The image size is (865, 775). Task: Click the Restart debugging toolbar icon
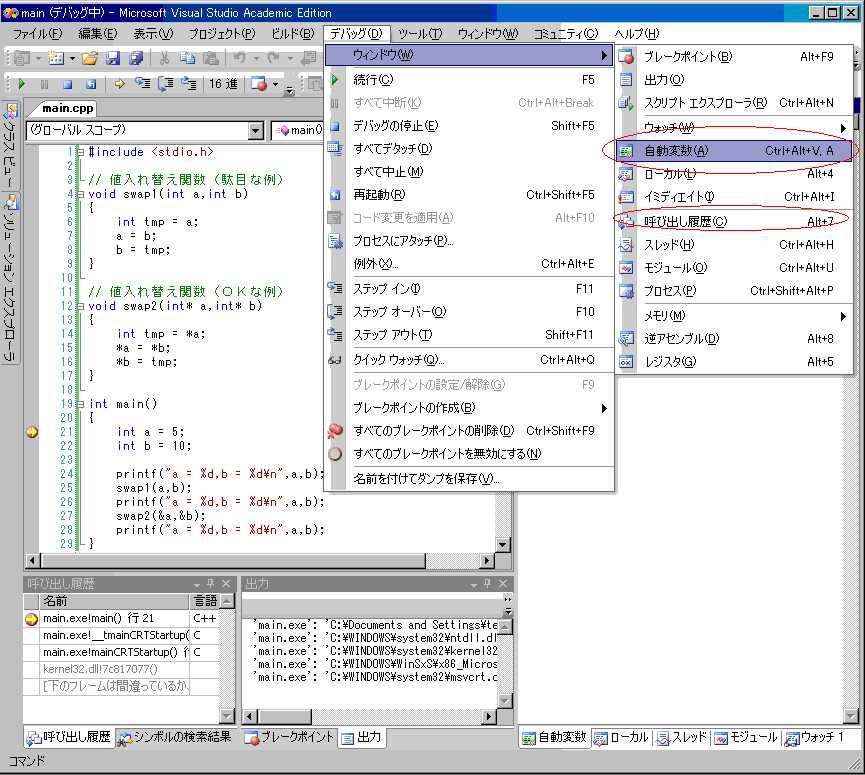91,84
